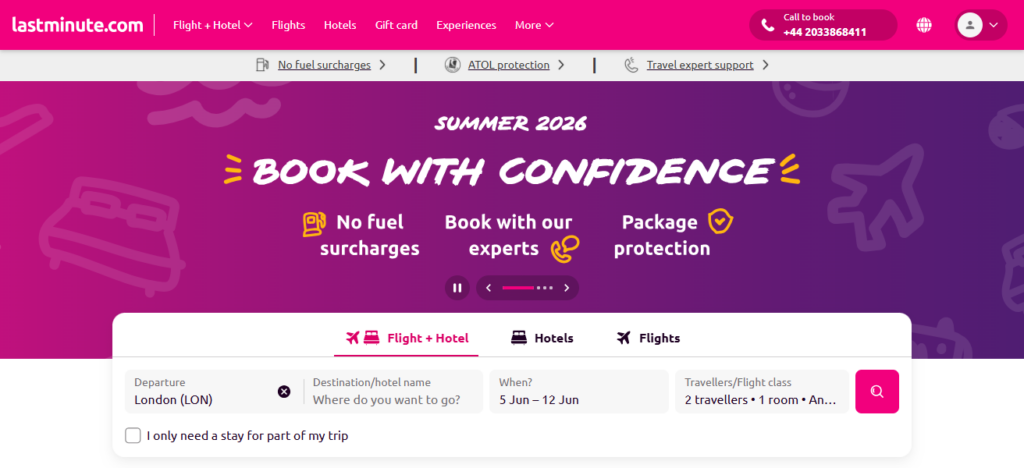Select the Flights search tab

pyautogui.click(x=648, y=338)
